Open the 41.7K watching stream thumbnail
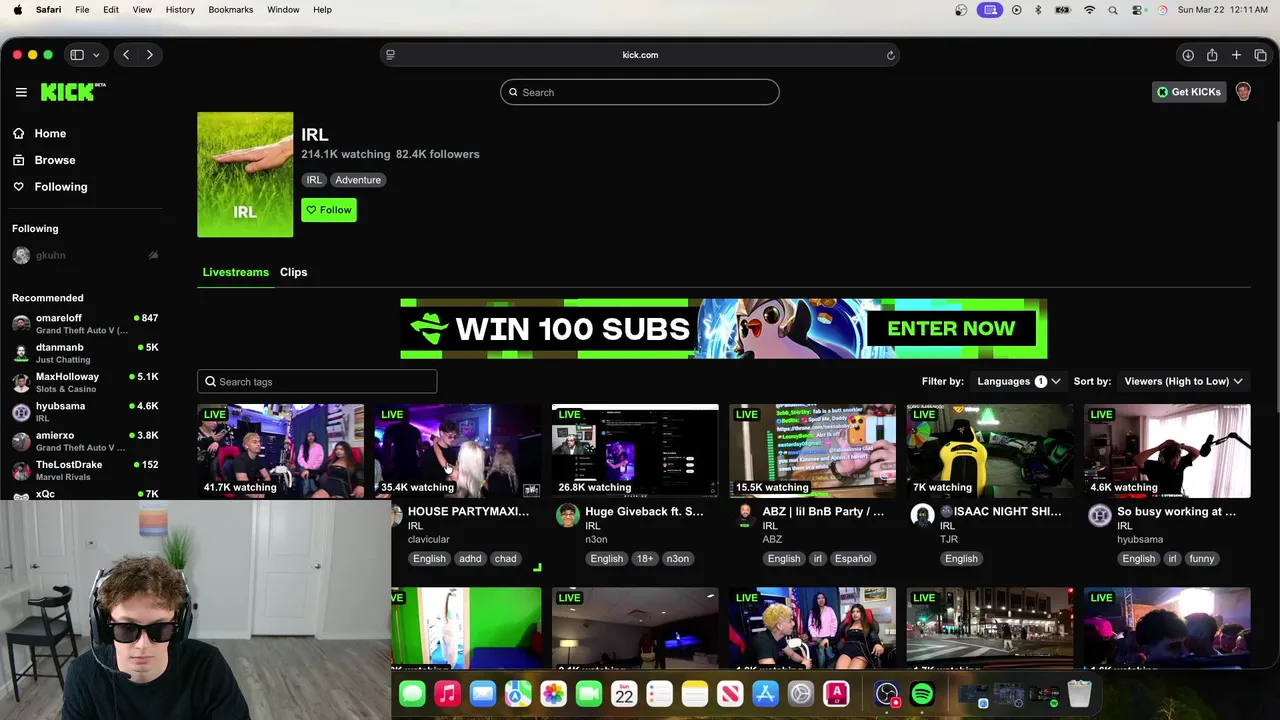The image size is (1280, 720). point(280,451)
